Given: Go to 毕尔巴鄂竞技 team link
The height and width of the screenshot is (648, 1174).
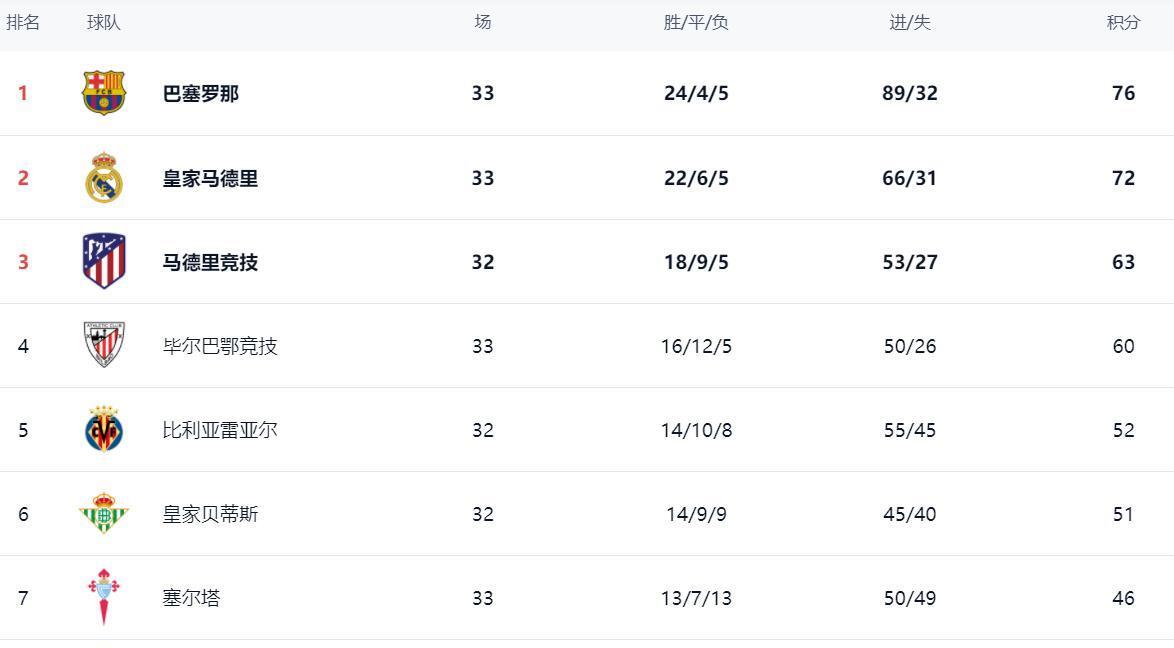Looking at the screenshot, I should [x=220, y=346].
